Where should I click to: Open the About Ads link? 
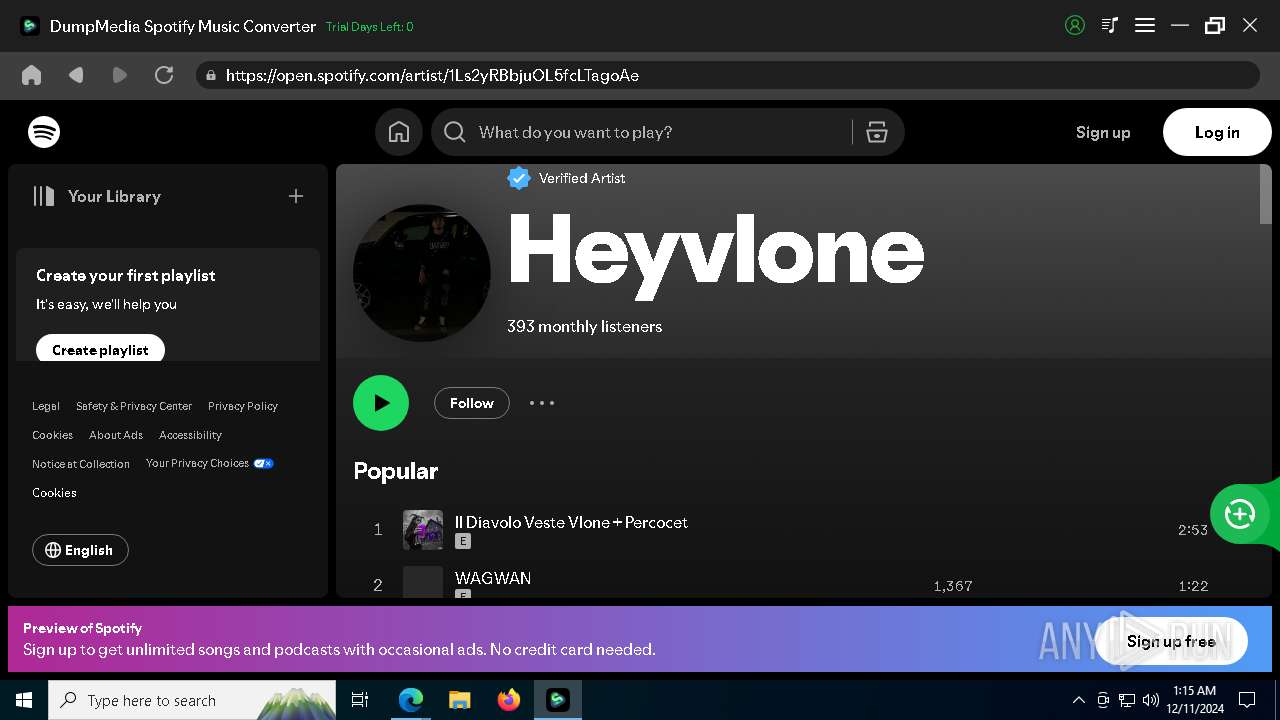point(116,435)
